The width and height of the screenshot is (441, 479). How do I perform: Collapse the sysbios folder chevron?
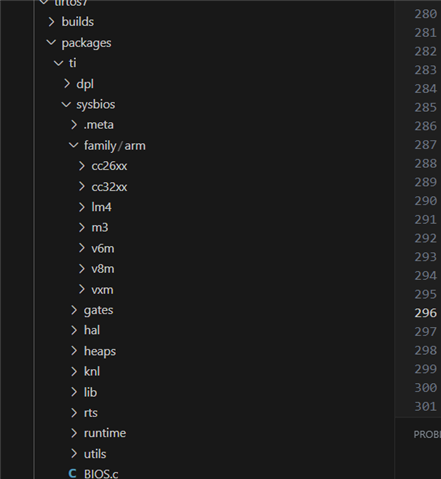(x=66, y=105)
